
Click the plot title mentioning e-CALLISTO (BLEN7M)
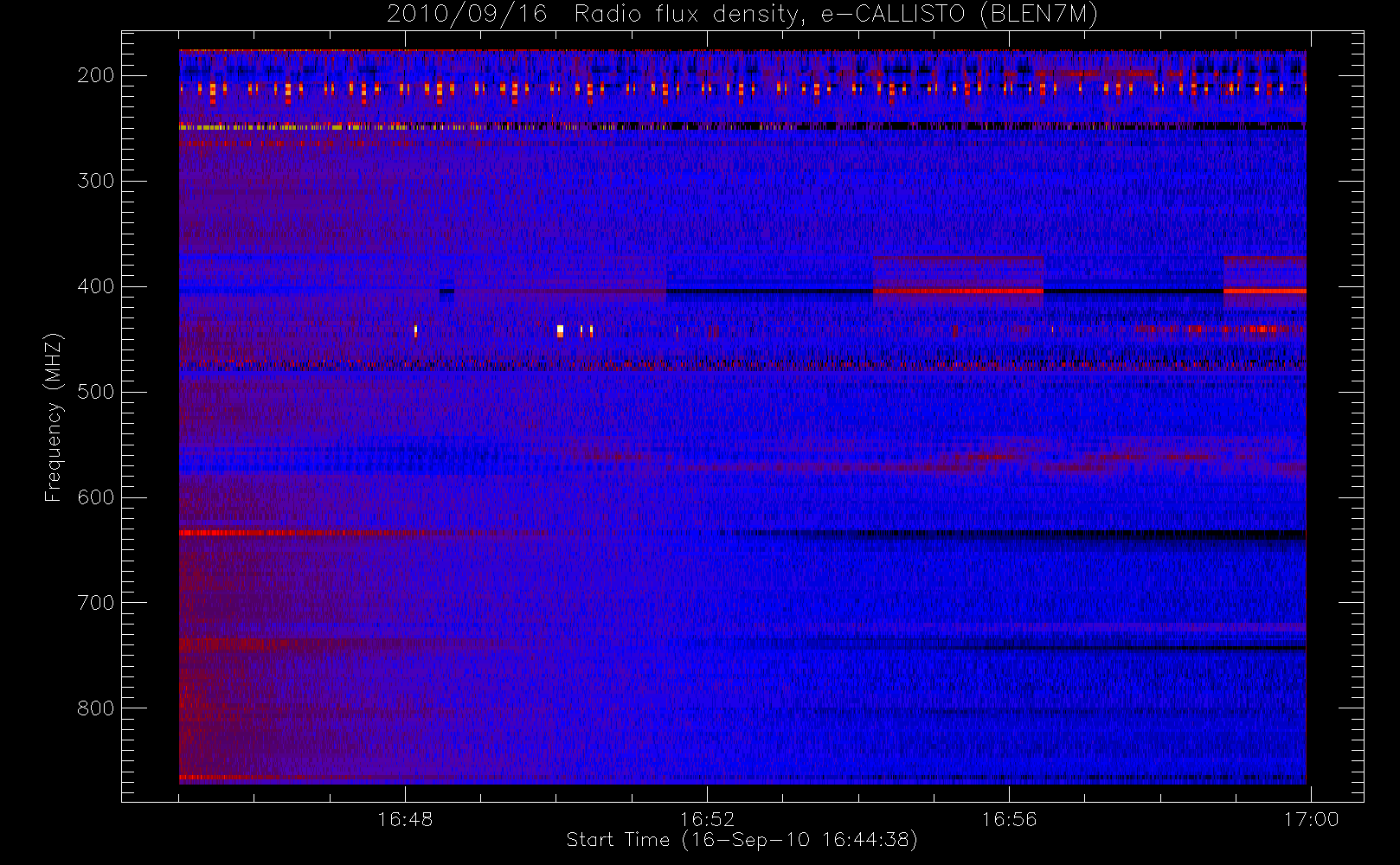(742, 15)
